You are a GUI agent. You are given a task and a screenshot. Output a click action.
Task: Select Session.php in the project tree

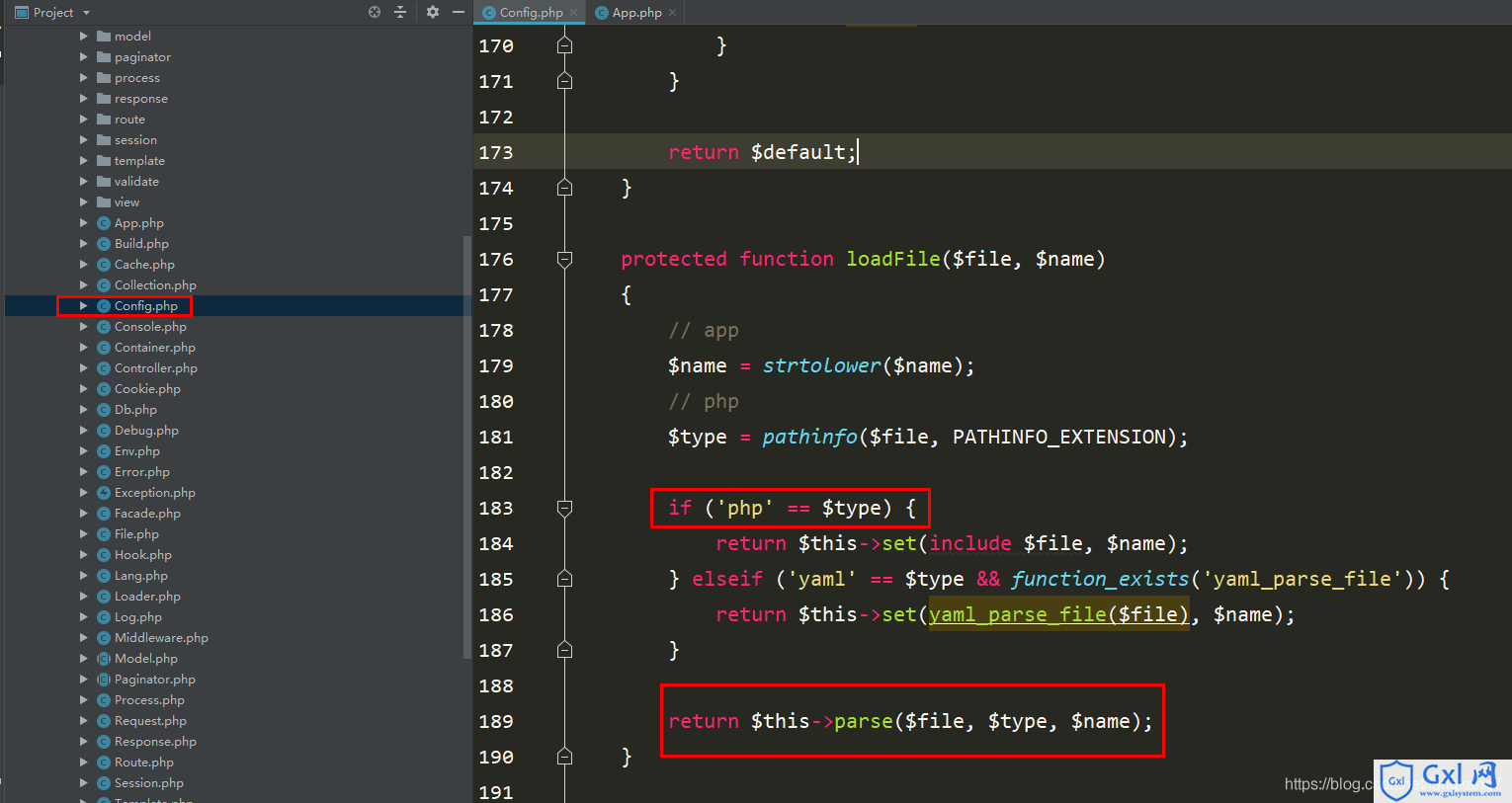pyautogui.click(x=148, y=783)
